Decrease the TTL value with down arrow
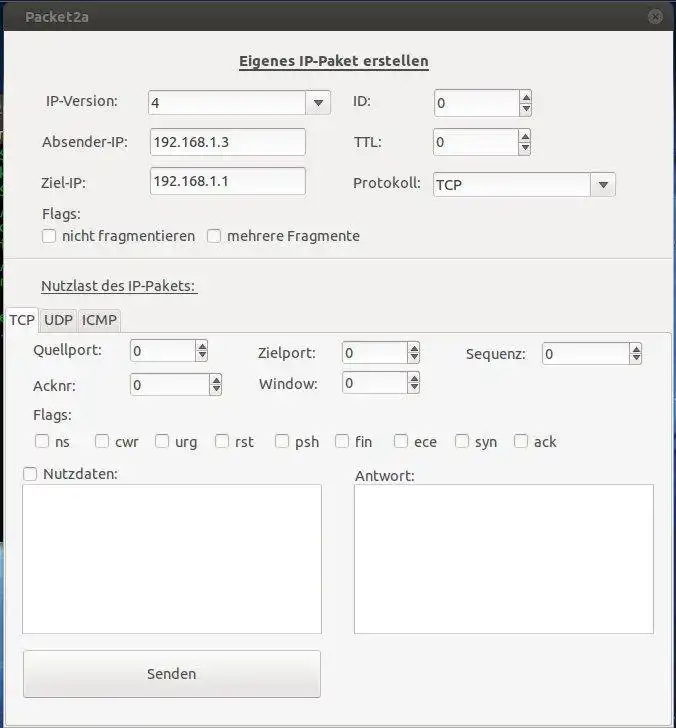Viewport: 676px width, 728px height. coord(525,148)
